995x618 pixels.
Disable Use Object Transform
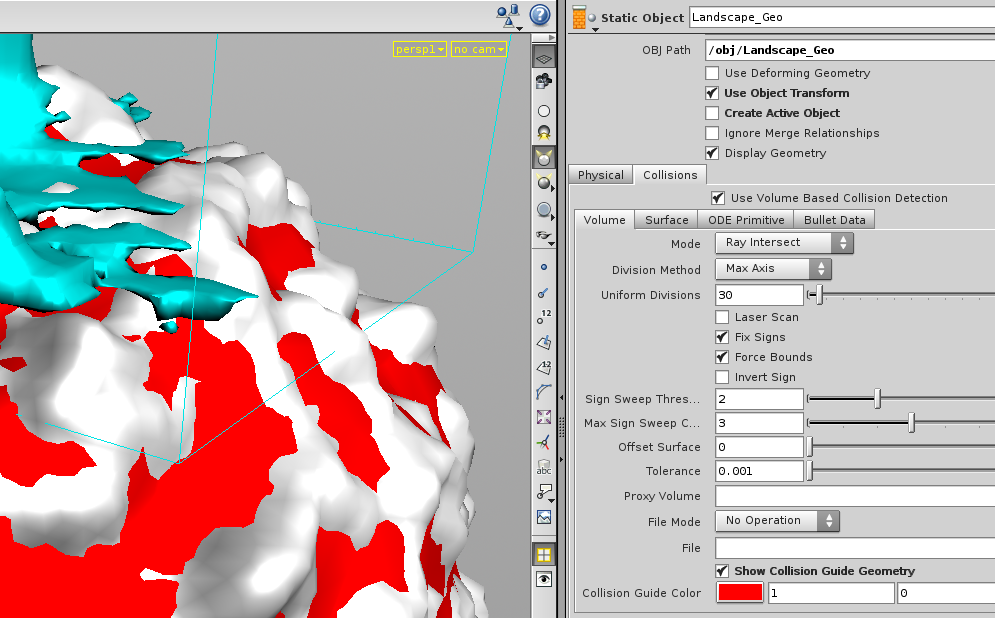[712, 93]
